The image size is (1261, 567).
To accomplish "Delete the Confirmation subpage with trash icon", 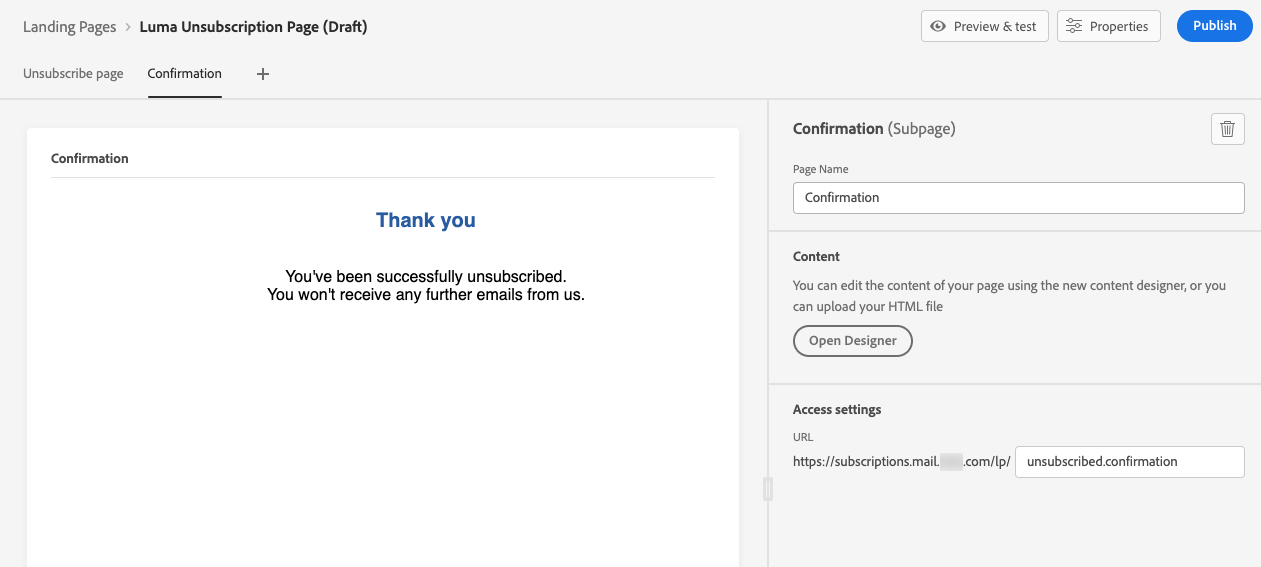I will (1228, 129).
